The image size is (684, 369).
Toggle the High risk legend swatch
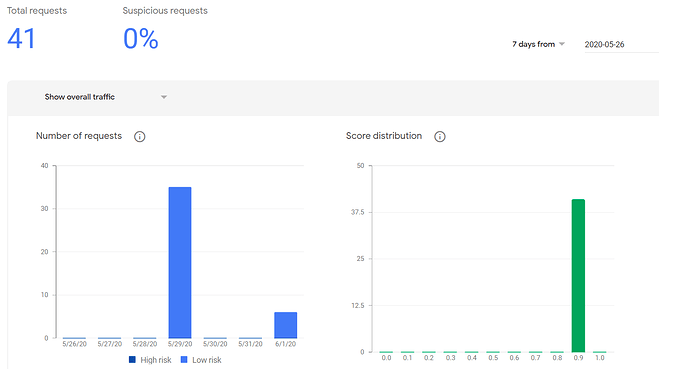pos(132,360)
